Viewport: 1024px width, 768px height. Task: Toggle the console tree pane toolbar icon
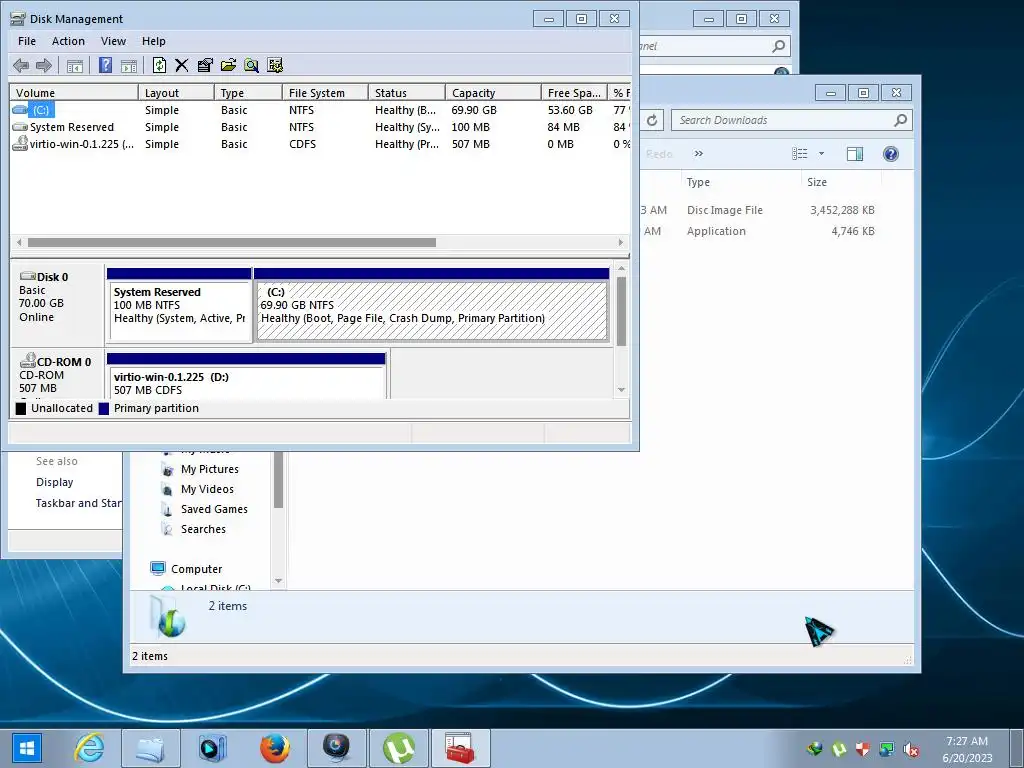[x=74, y=65]
